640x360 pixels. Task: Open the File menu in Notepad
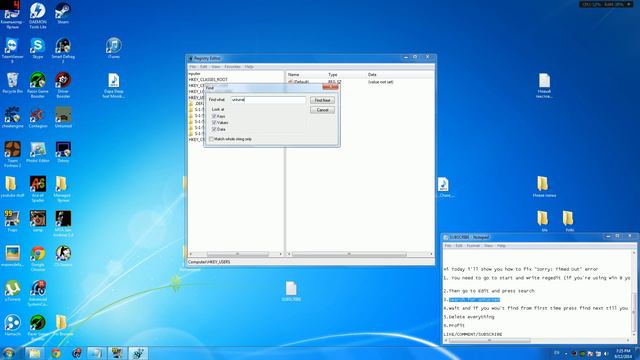click(448, 246)
